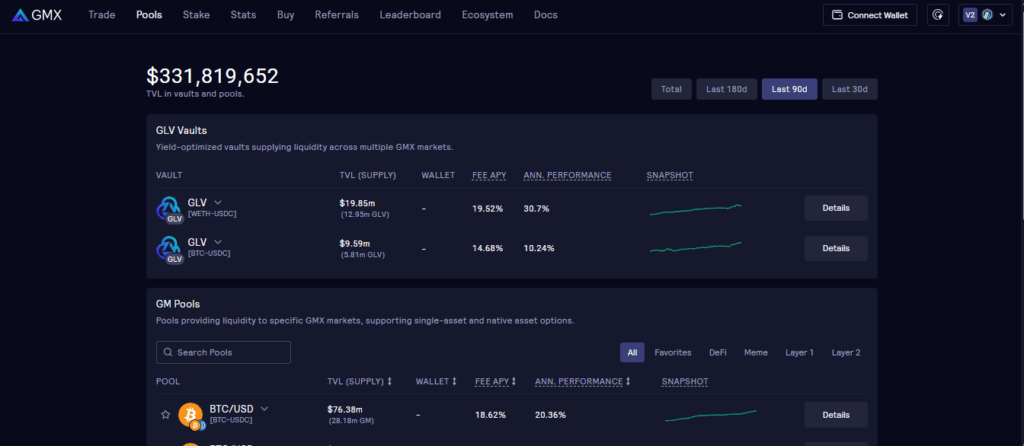Open Details for GLV [WETH-USDC]
Viewport: 1024px width, 446px height.
click(836, 208)
